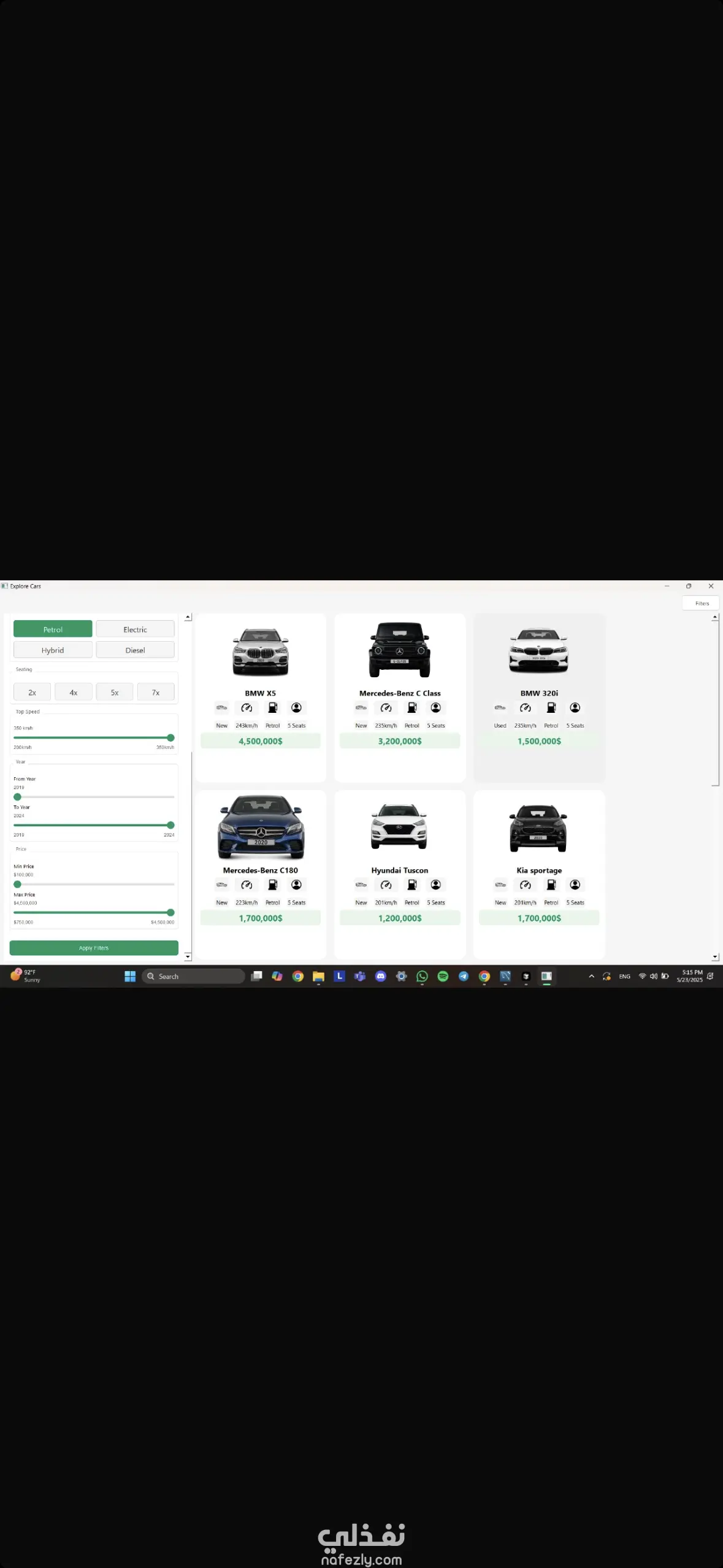Click the speedometer icon on Hyundai Tuscon card
Screen dimensions: 723x1568
click(386, 885)
